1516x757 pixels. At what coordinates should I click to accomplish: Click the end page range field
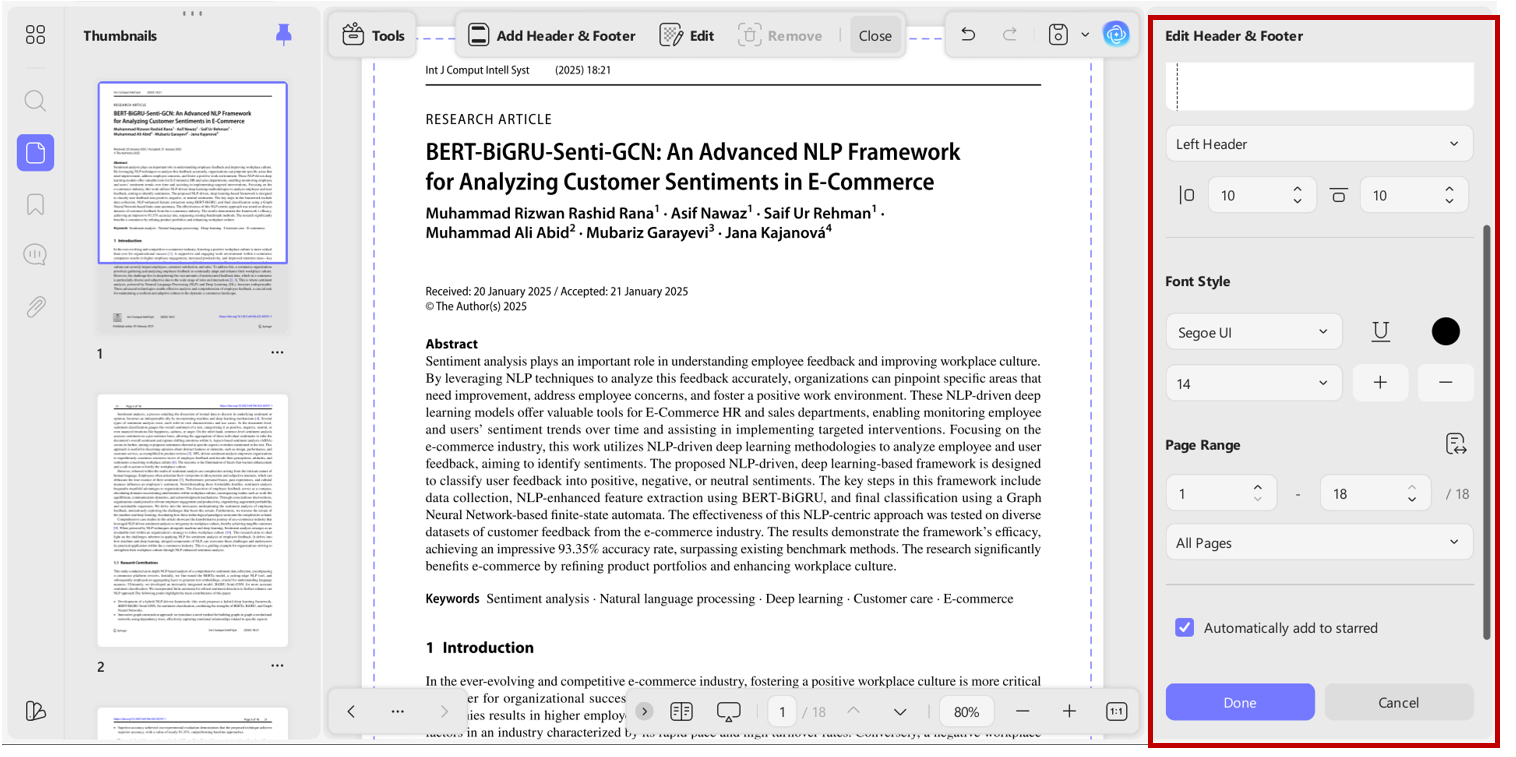(1376, 493)
